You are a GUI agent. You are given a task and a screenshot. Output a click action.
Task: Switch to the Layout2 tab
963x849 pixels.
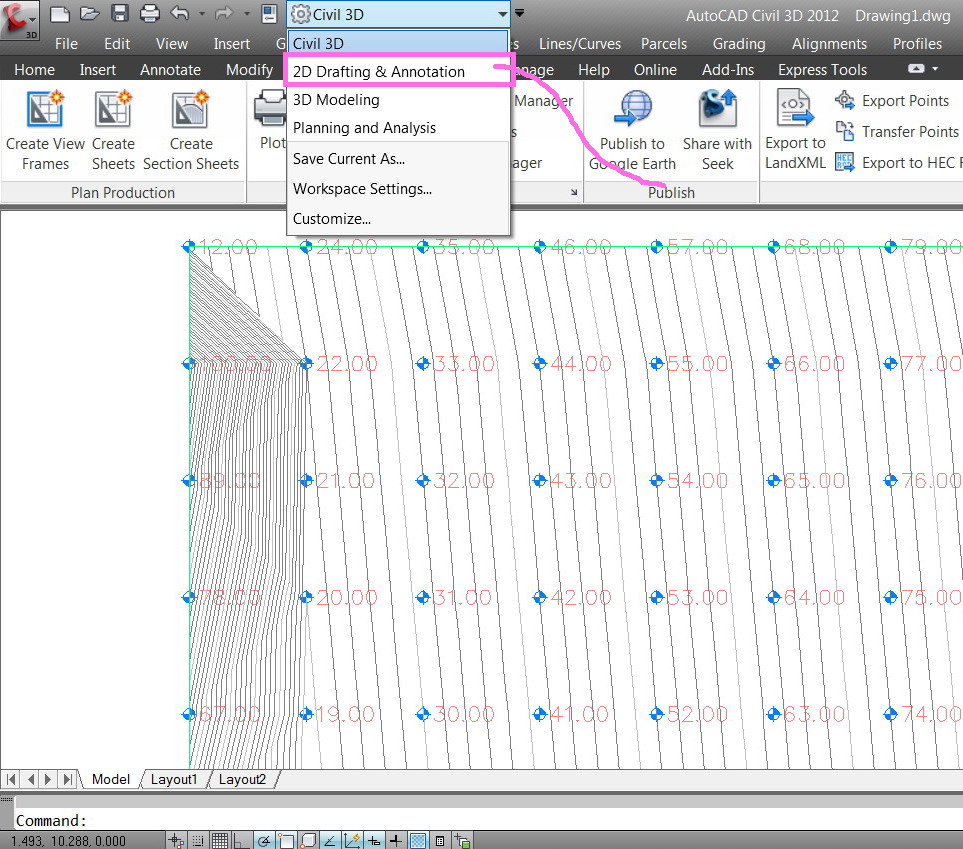coord(242,780)
